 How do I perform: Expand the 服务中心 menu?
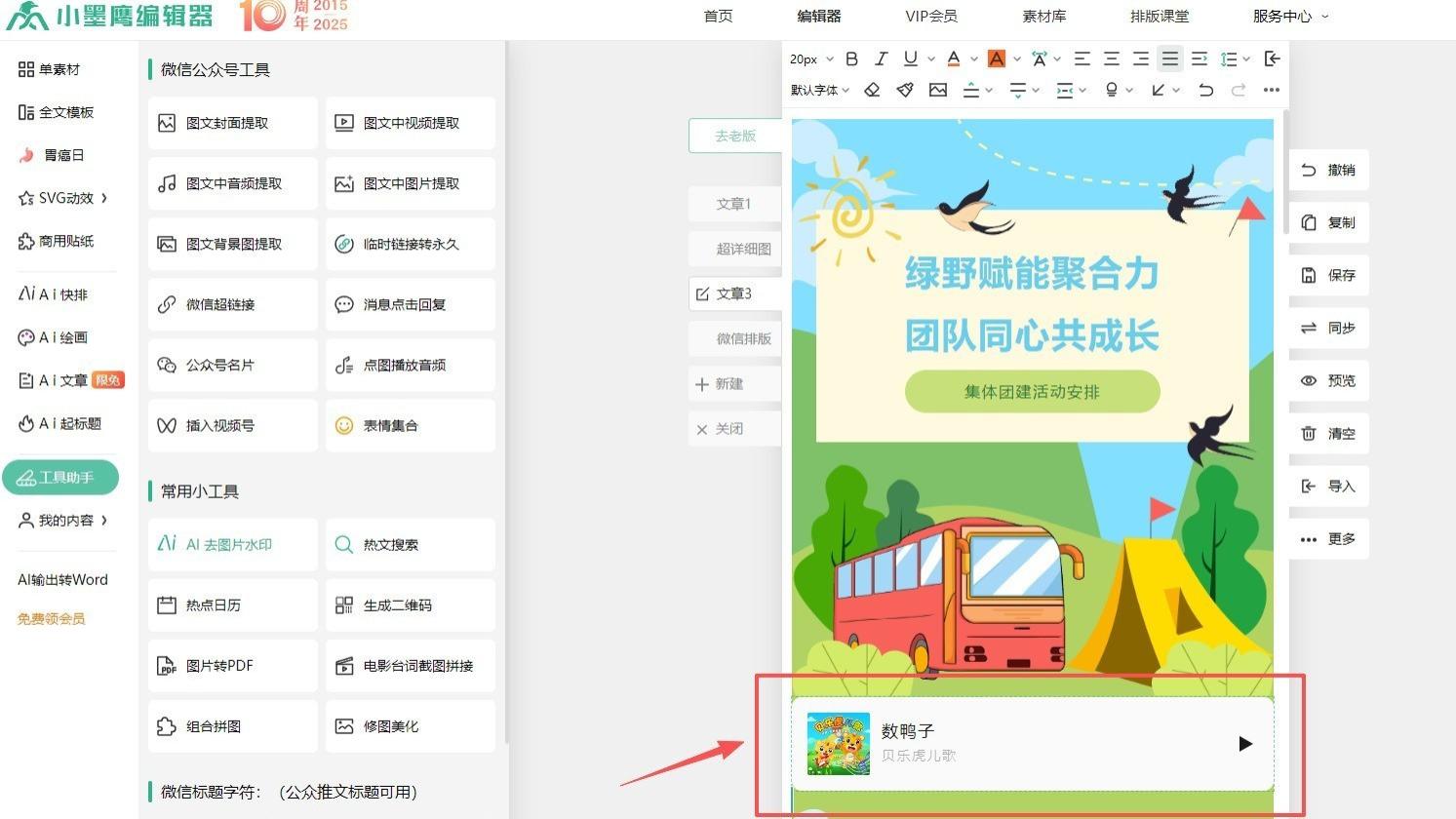tap(1284, 16)
